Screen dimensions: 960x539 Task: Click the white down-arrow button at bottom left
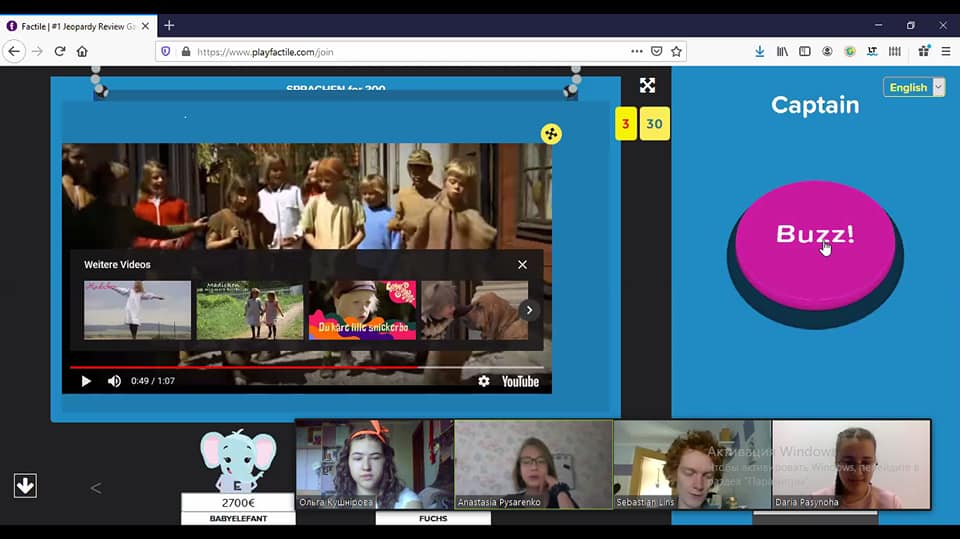point(25,486)
